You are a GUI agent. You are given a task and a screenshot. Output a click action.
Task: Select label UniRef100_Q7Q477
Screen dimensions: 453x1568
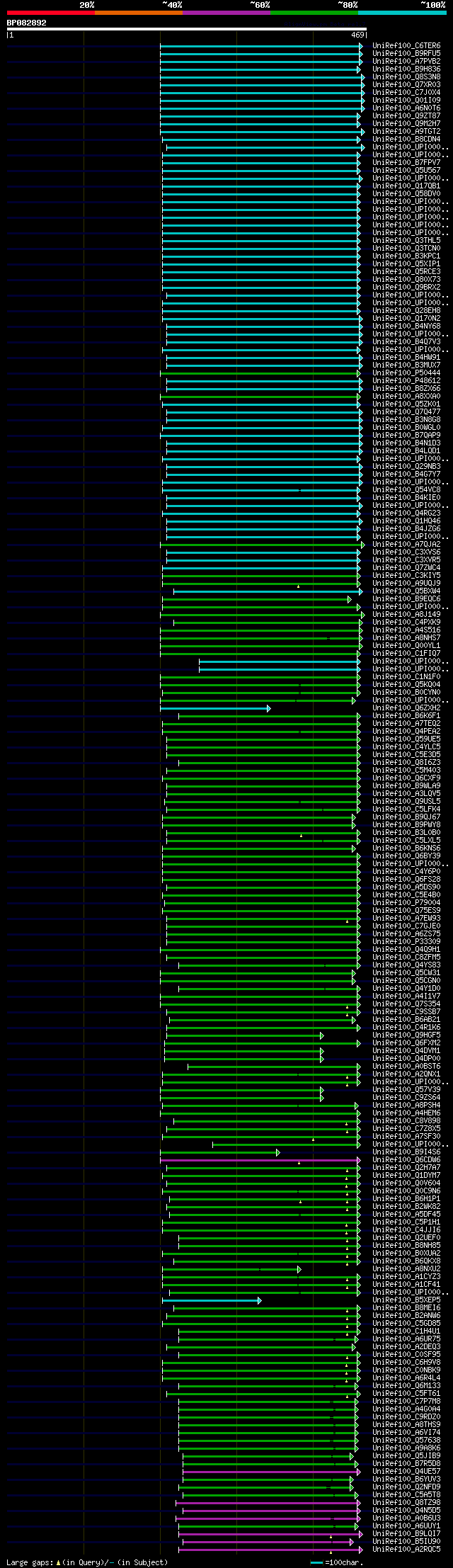[x=406, y=412]
